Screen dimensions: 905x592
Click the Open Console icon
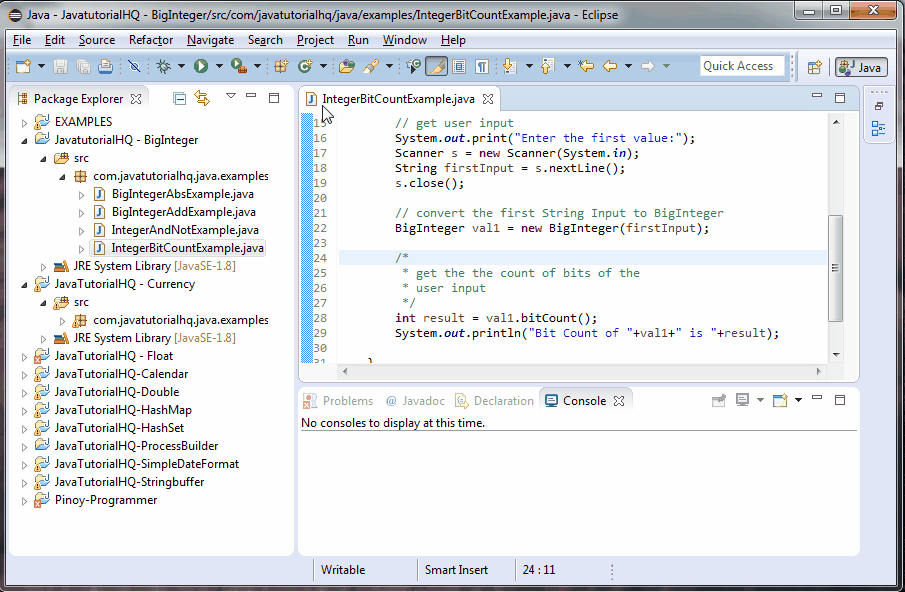780,400
